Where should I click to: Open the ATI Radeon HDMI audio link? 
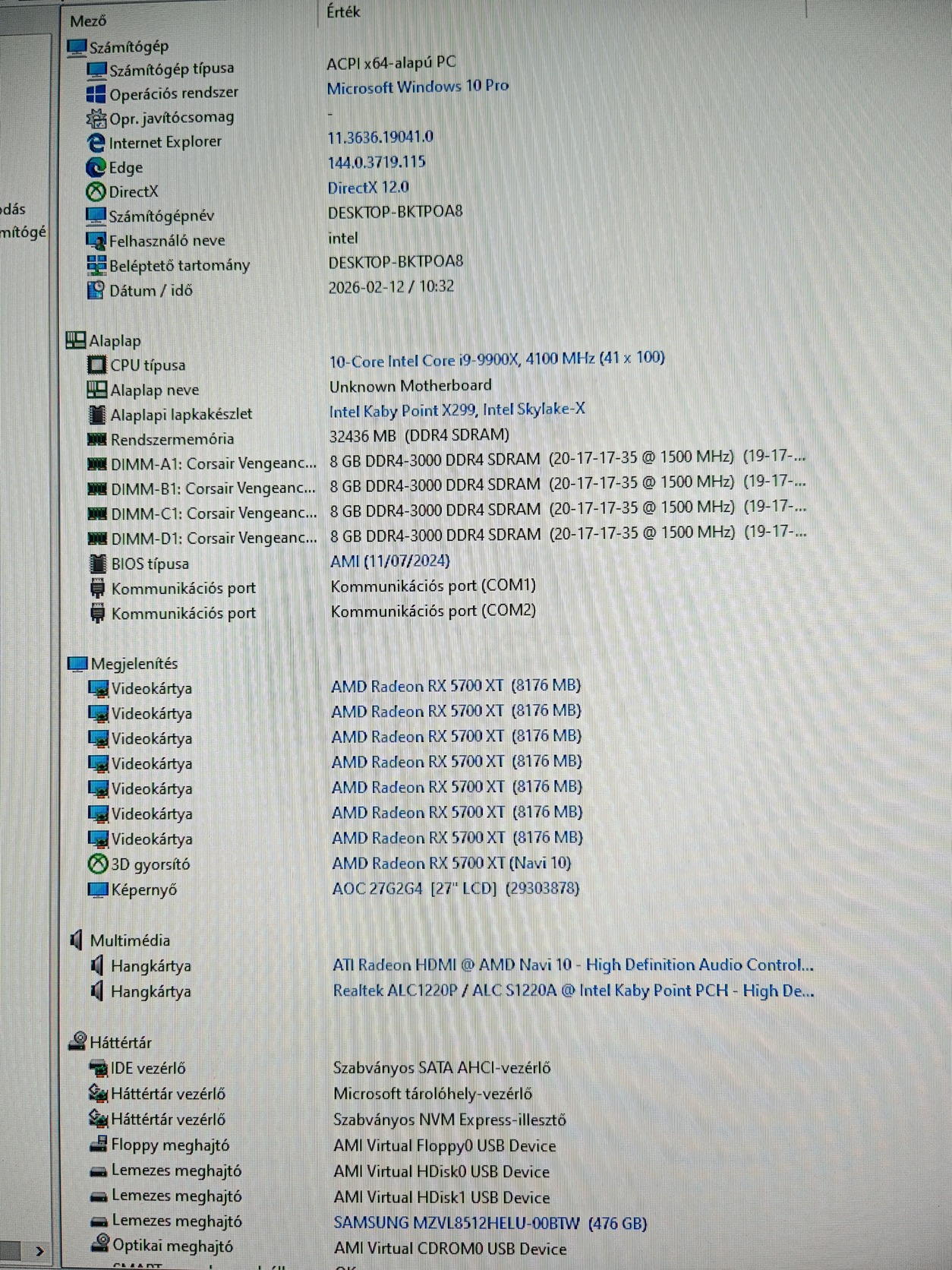pyautogui.click(x=573, y=965)
